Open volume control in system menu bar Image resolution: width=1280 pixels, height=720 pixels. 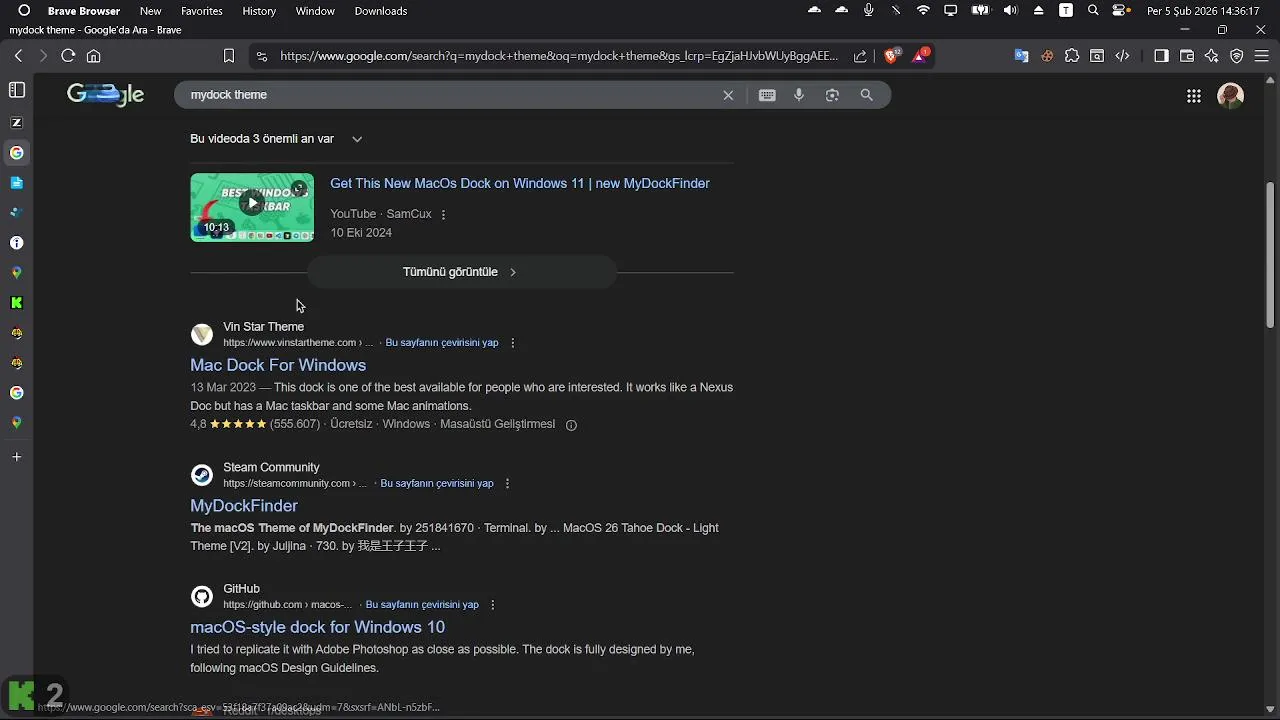1011,11
